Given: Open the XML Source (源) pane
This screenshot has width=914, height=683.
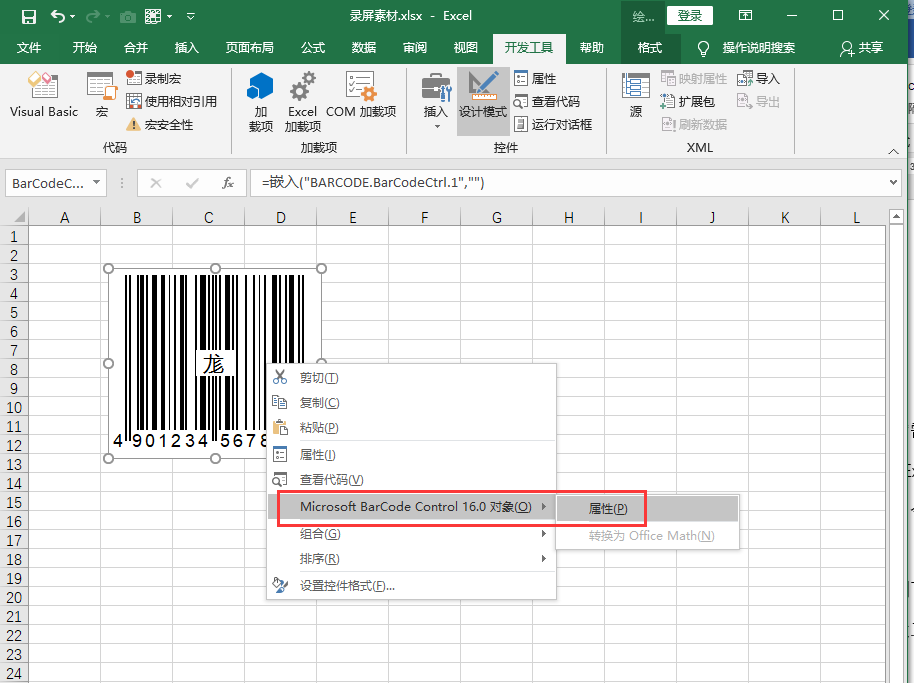Looking at the screenshot, I should (x=636, y=95).
